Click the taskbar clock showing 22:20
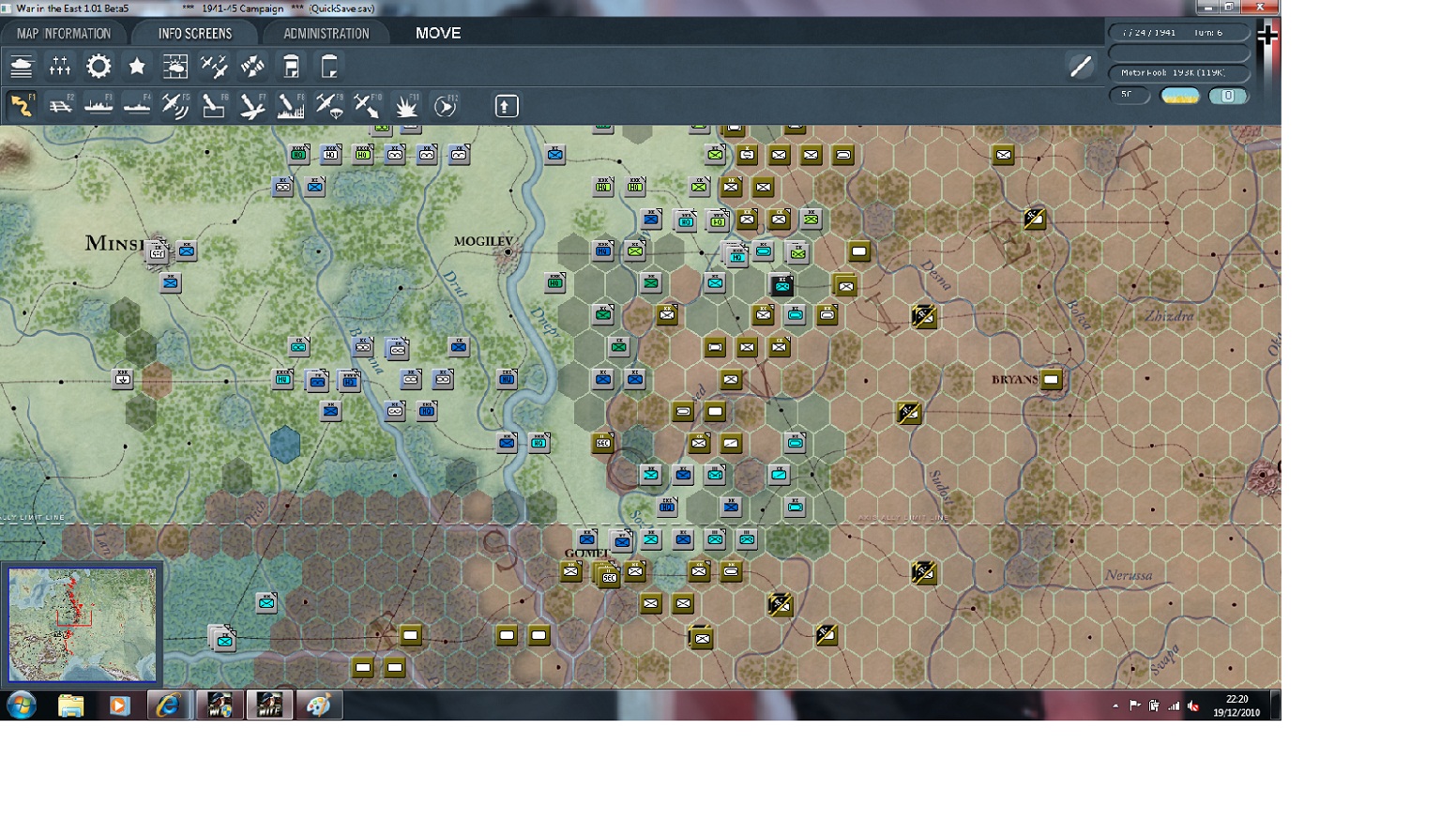Image resolution: width=1456 pixels, height=819 pixels. click(1236, 705)
